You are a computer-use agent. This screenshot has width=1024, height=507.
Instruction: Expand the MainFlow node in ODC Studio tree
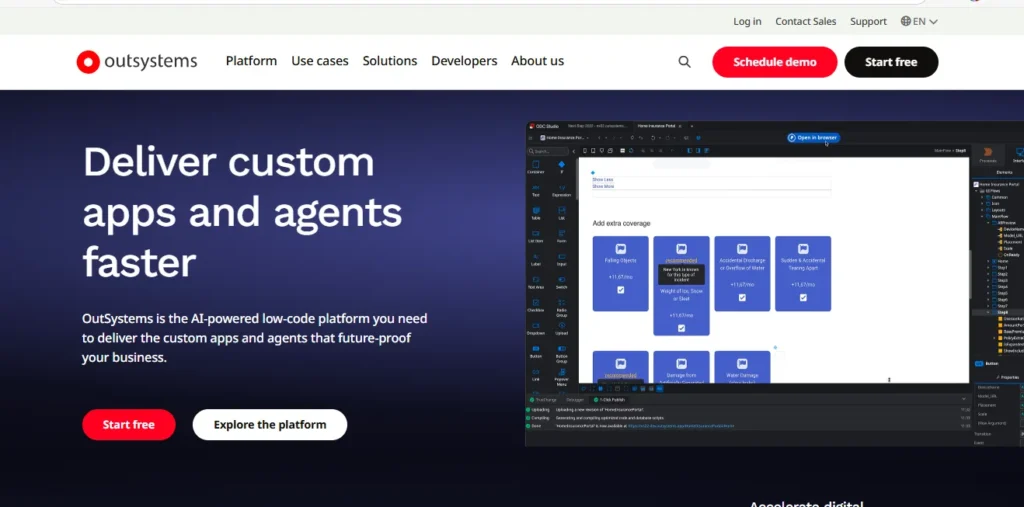point(983,216)
